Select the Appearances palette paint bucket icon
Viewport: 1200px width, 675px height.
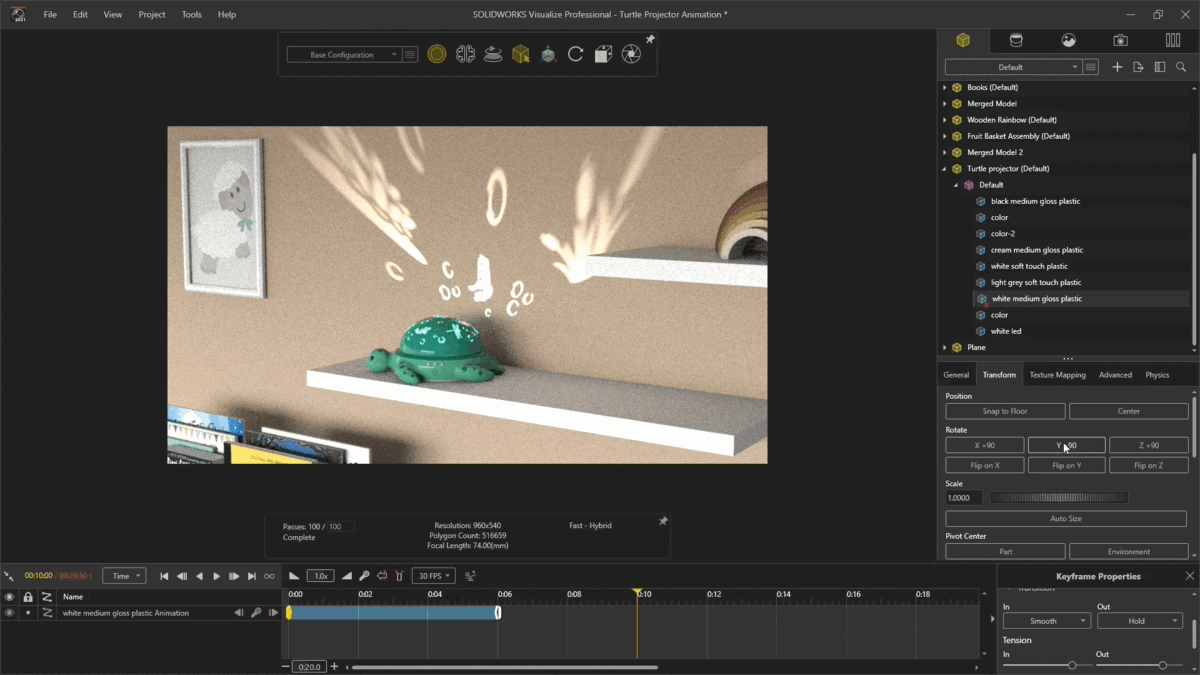pos(1016,40)
